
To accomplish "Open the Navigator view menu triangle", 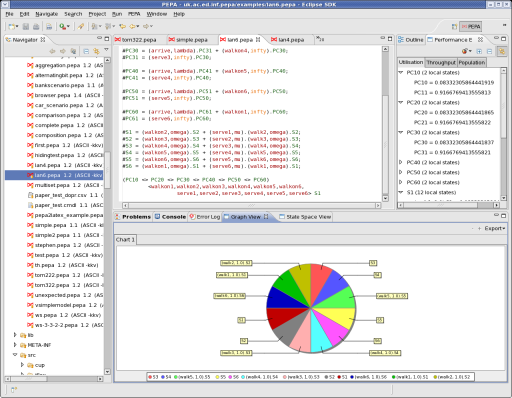I will pos(106,50).
